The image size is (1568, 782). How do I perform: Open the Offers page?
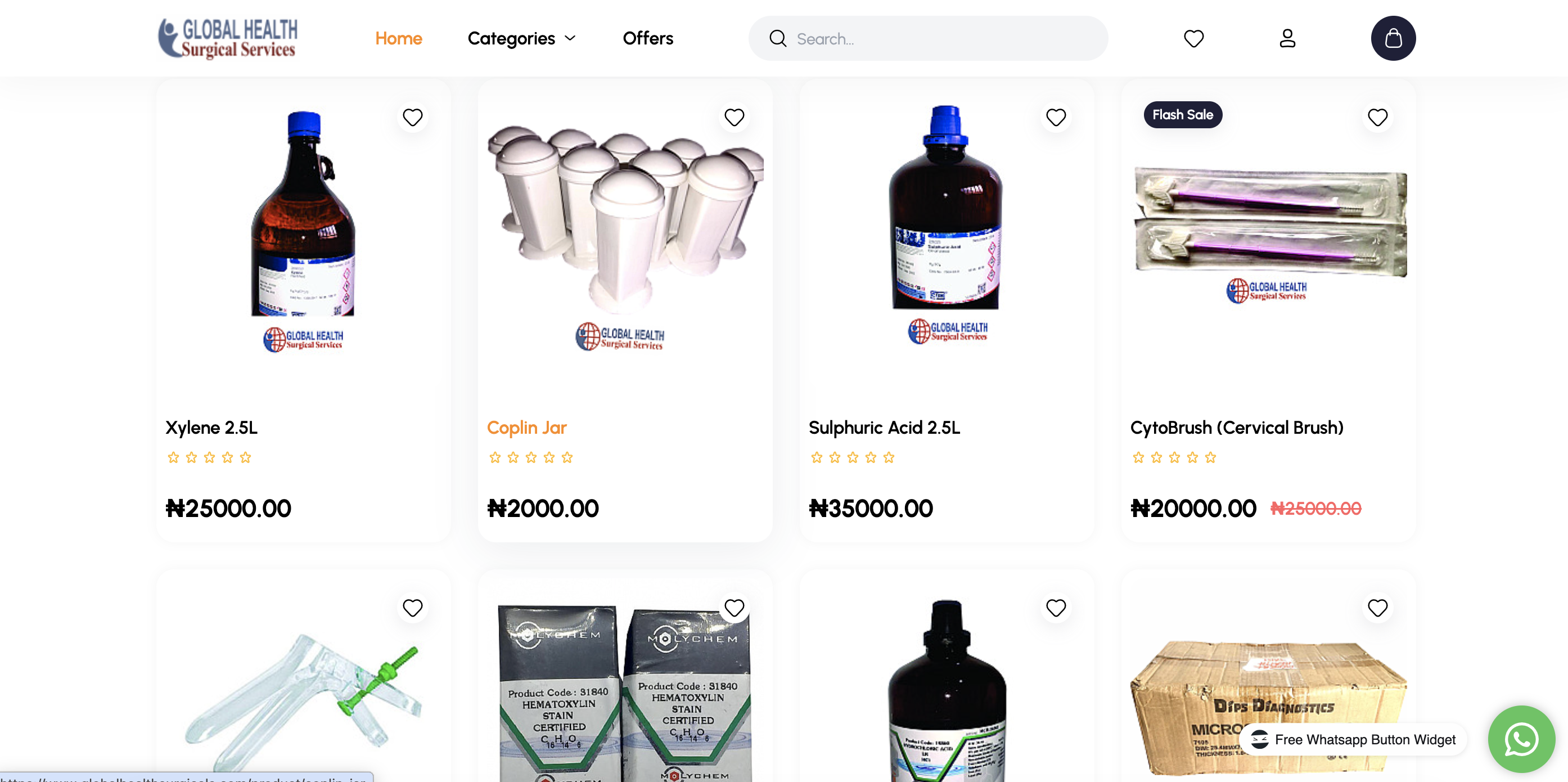click(648, 38)
